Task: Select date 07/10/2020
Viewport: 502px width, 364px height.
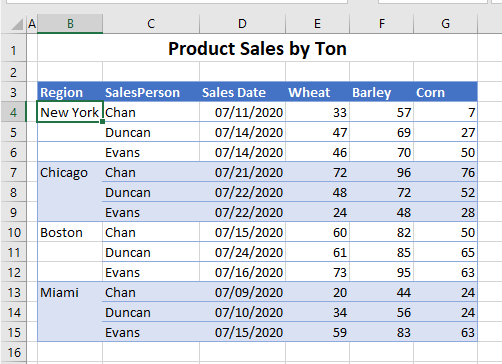Action: pyautogui.click(x=242, y=312)
